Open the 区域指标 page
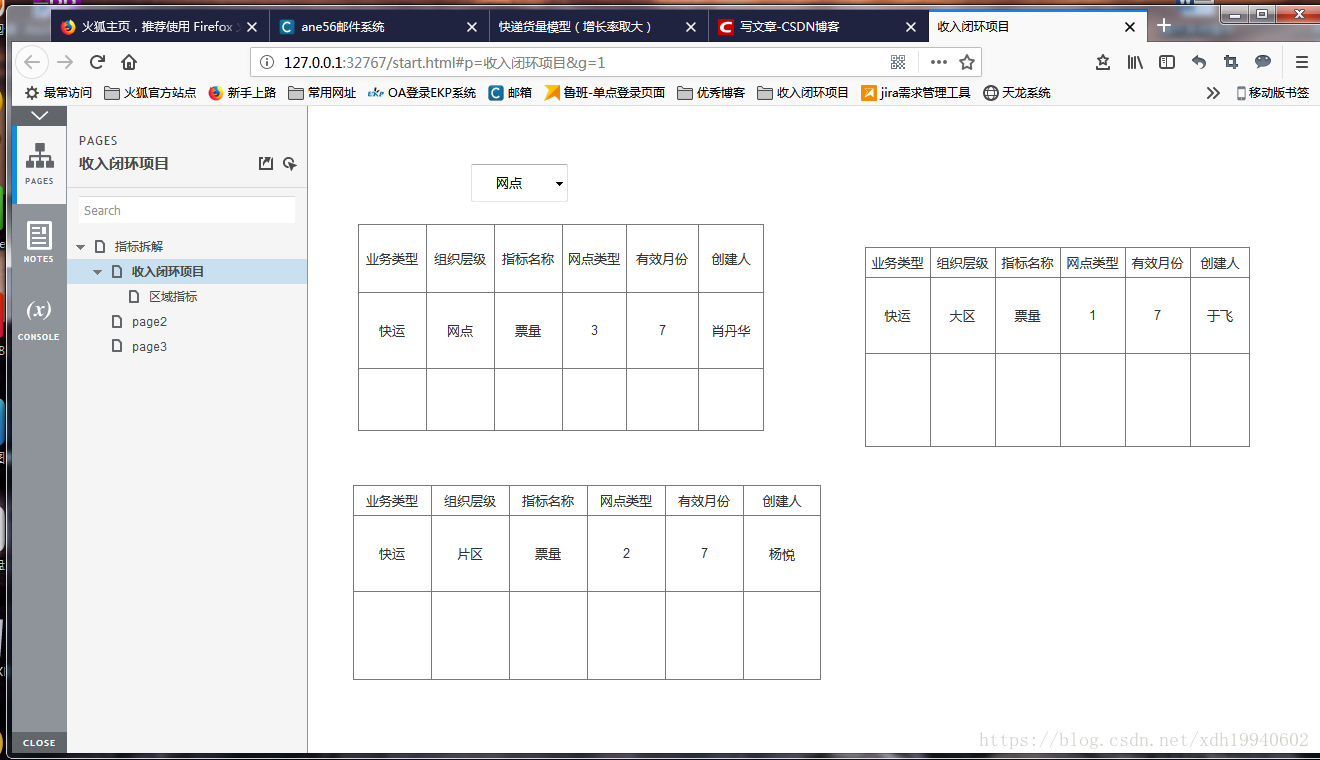Viewport: 1320px width, 760px height. [173, 297]
